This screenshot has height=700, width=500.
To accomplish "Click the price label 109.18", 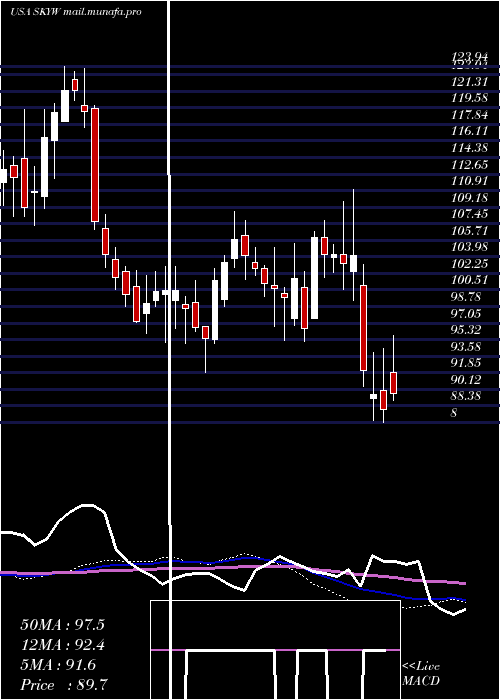I will pos(470,197).
